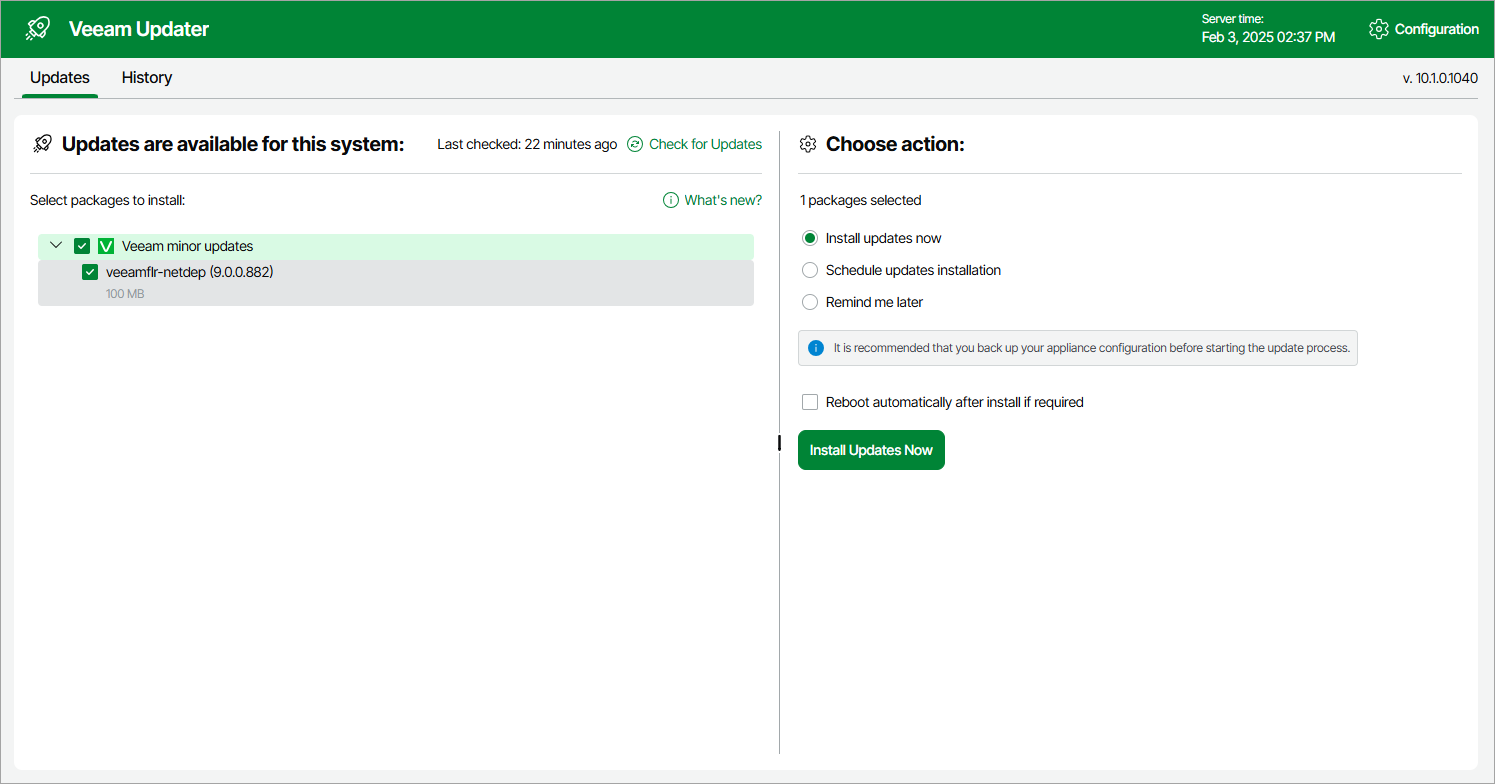
Task: Click the backup recommendation notice text
Action: tap(1092, 348)
